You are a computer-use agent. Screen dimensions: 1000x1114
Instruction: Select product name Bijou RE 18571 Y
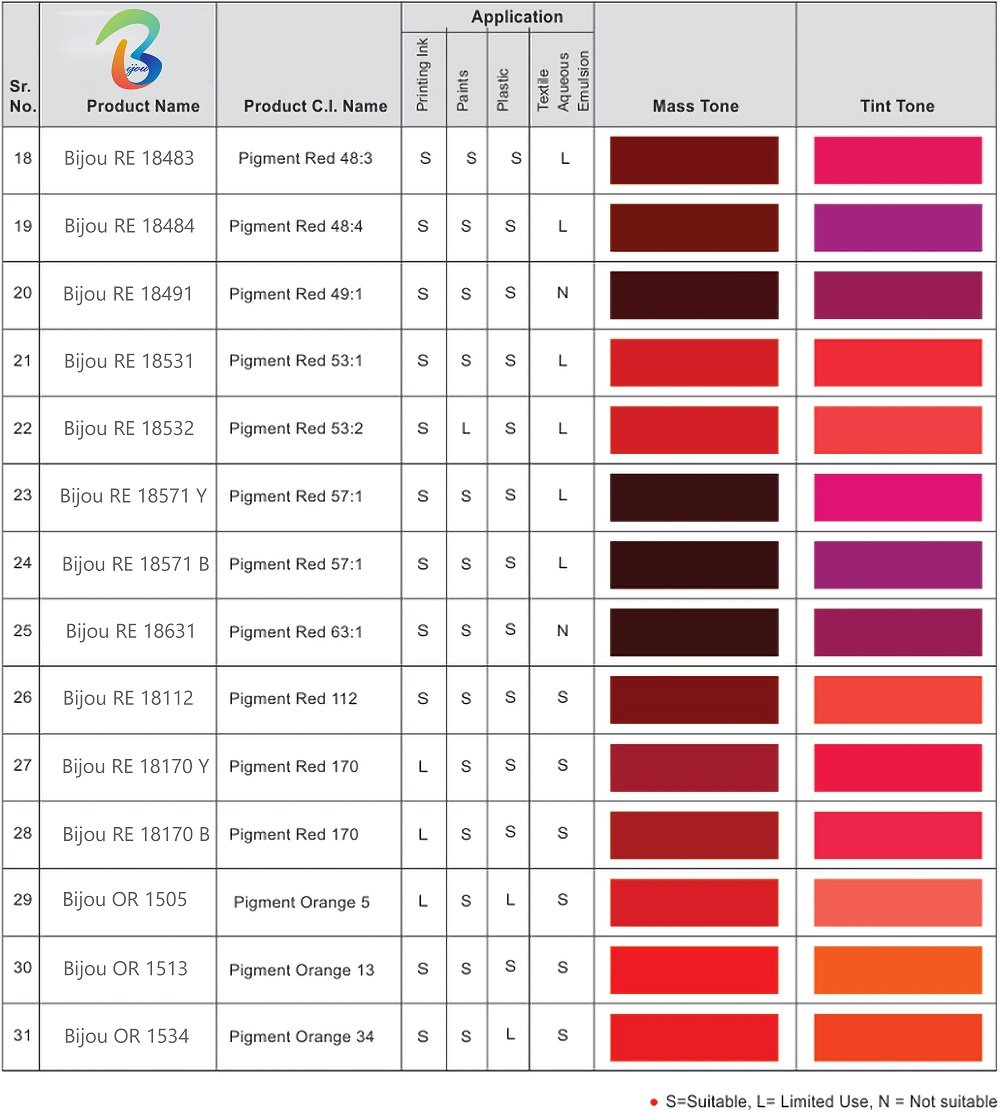(x=134, y=496)
